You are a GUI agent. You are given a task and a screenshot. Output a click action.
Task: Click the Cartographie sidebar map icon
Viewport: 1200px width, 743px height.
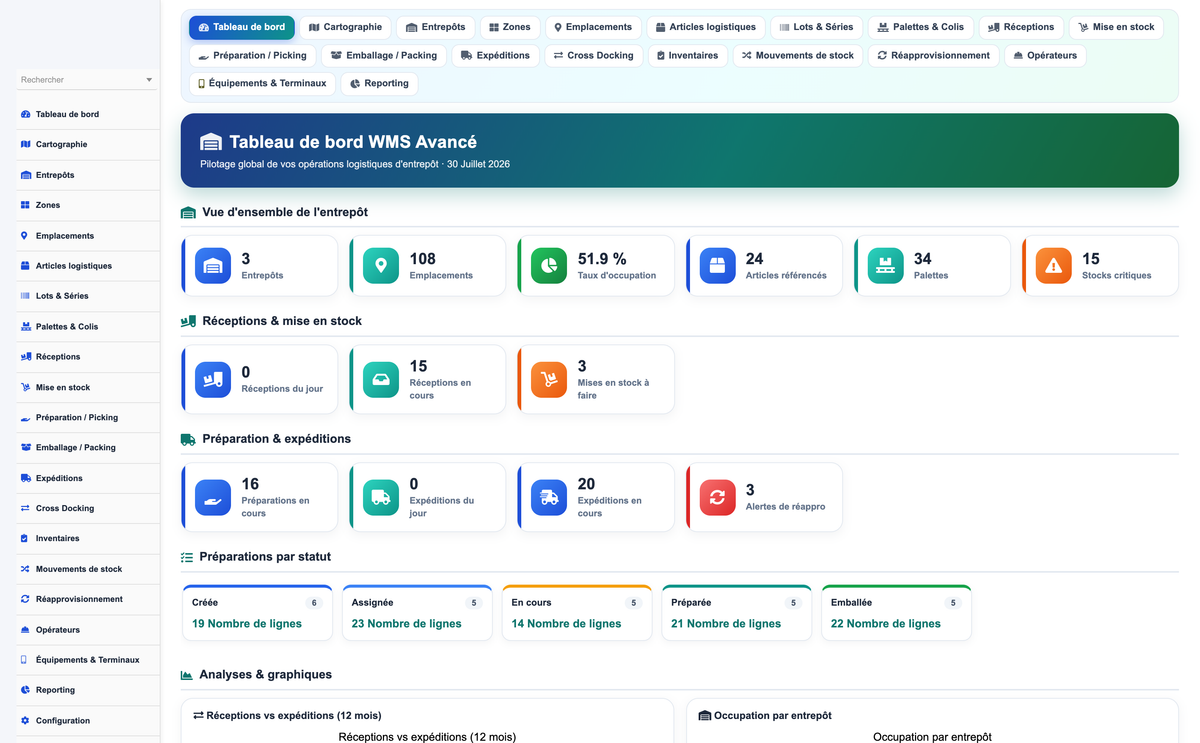[x=25, y=144]
